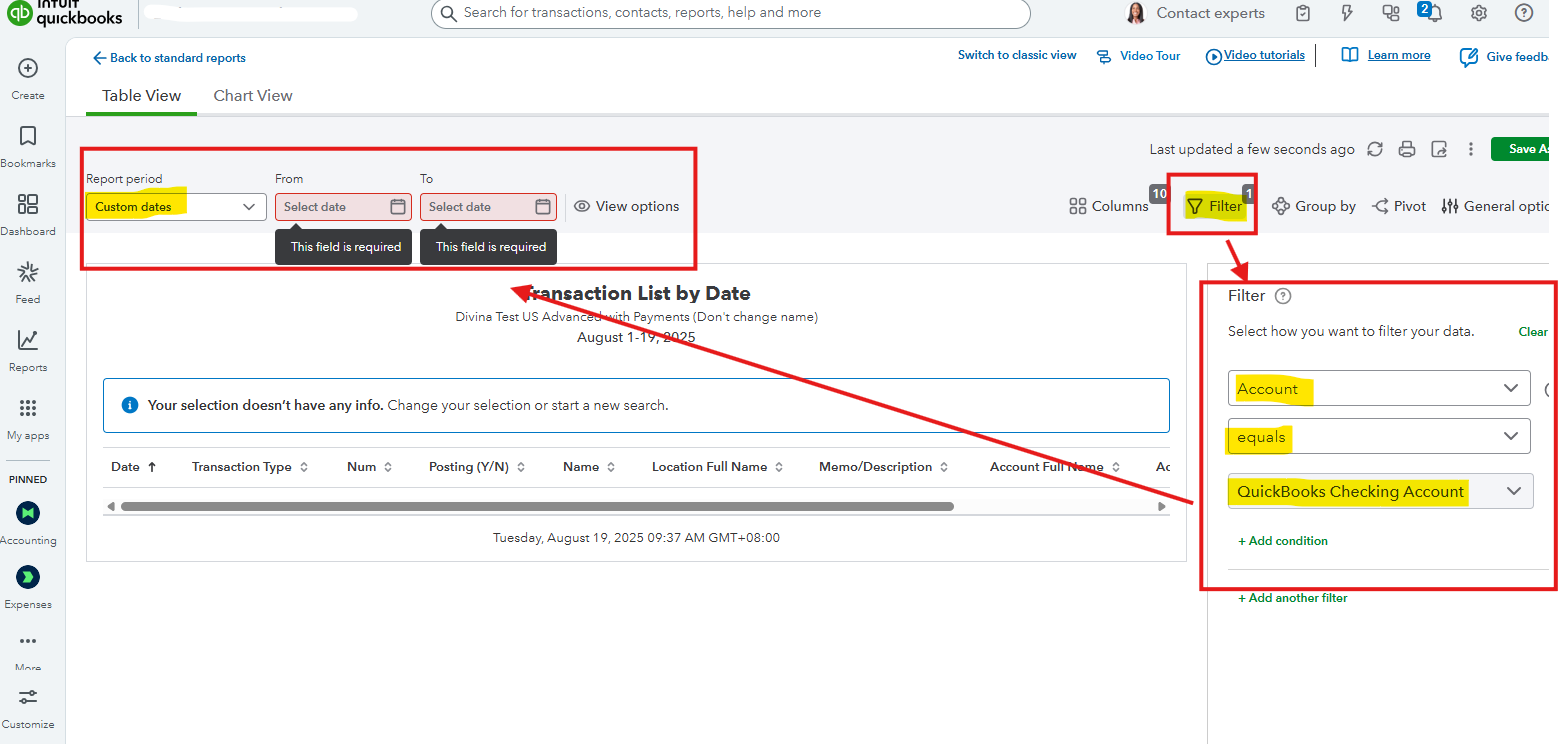Sort by the Num column
This screenshot has width=1558, height=744.
[x=370, y=467]
